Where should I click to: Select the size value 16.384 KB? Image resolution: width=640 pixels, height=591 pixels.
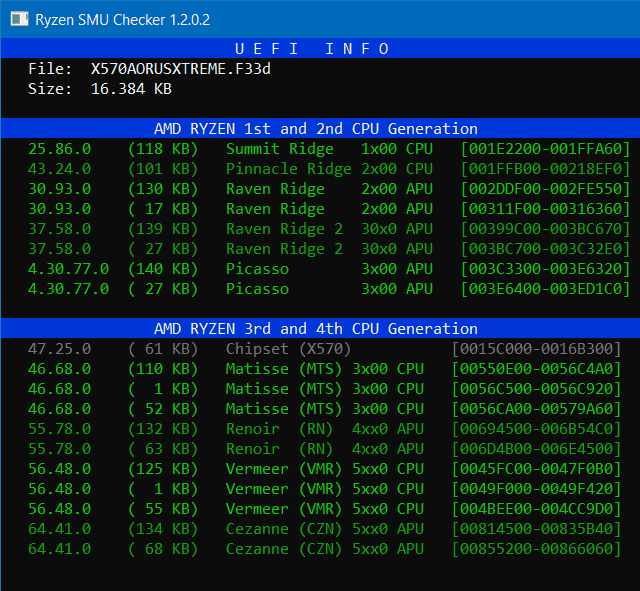coord(131,89)
